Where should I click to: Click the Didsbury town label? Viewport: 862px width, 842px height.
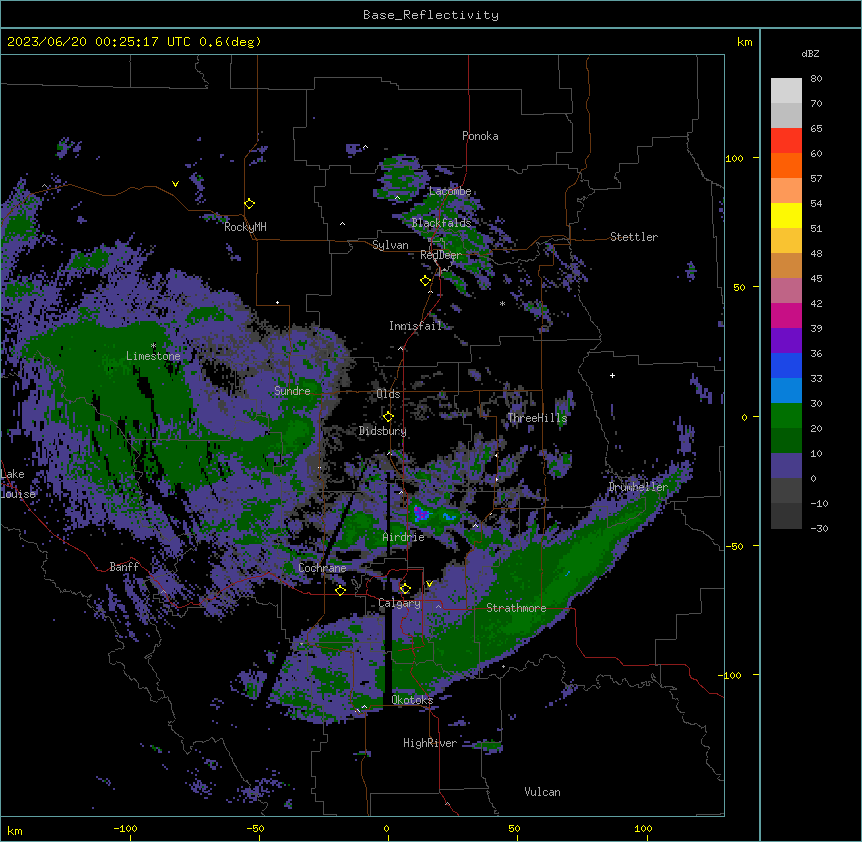tap(382, 431)
